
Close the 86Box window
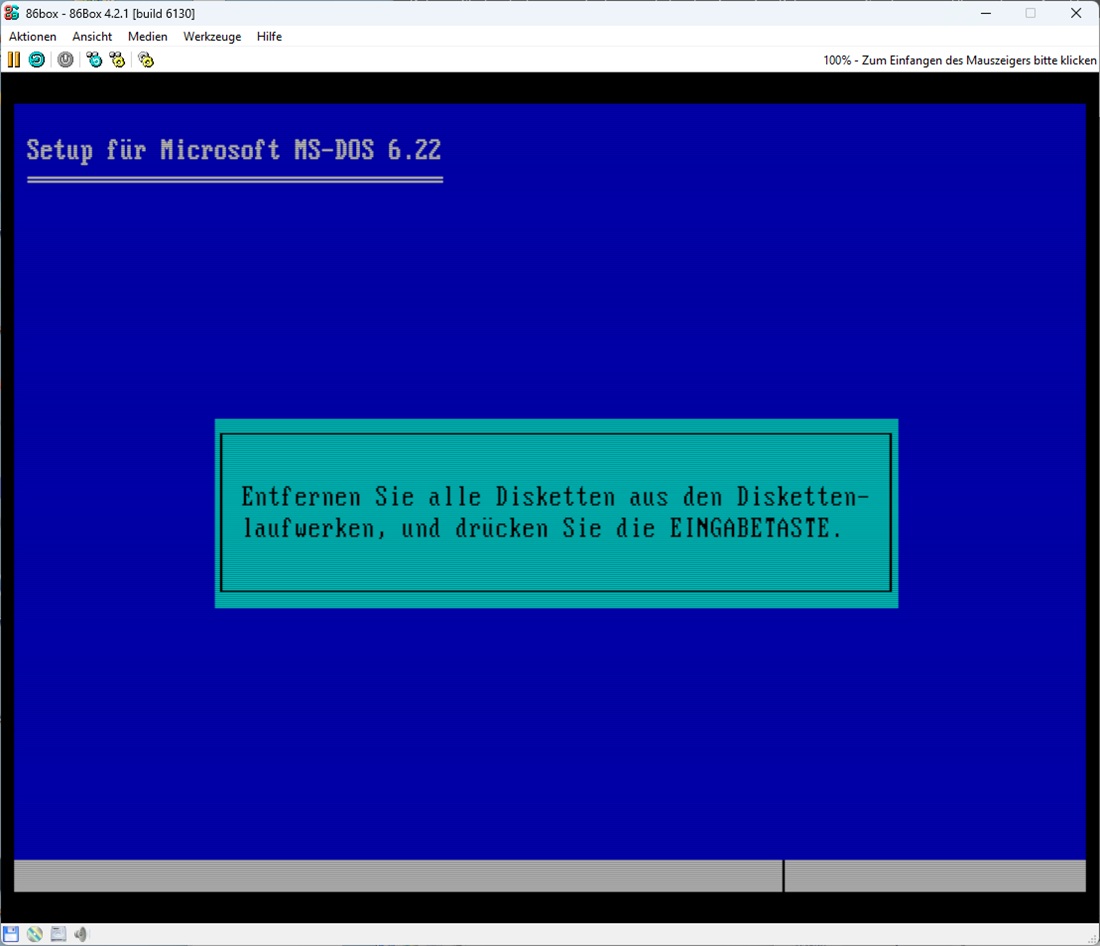pos(1076,13)
